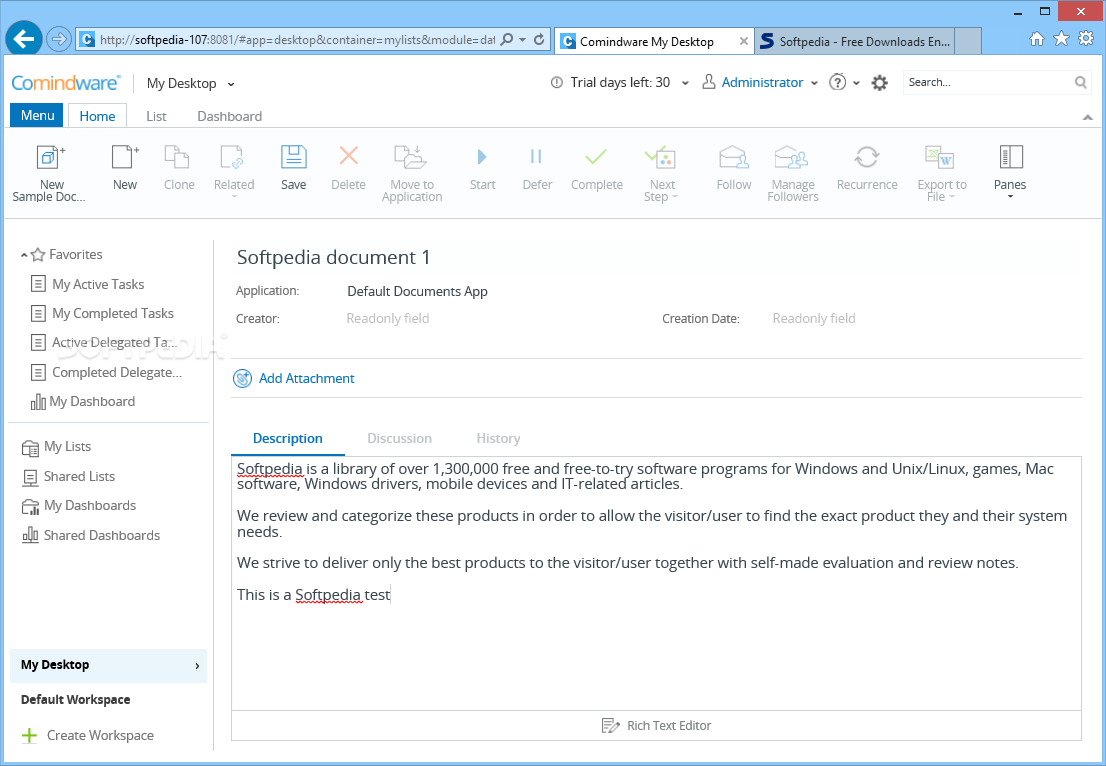The height and width of the screenshot is (766, 1106).
Task: Create a new item with New icon
Action: [125, 157]
